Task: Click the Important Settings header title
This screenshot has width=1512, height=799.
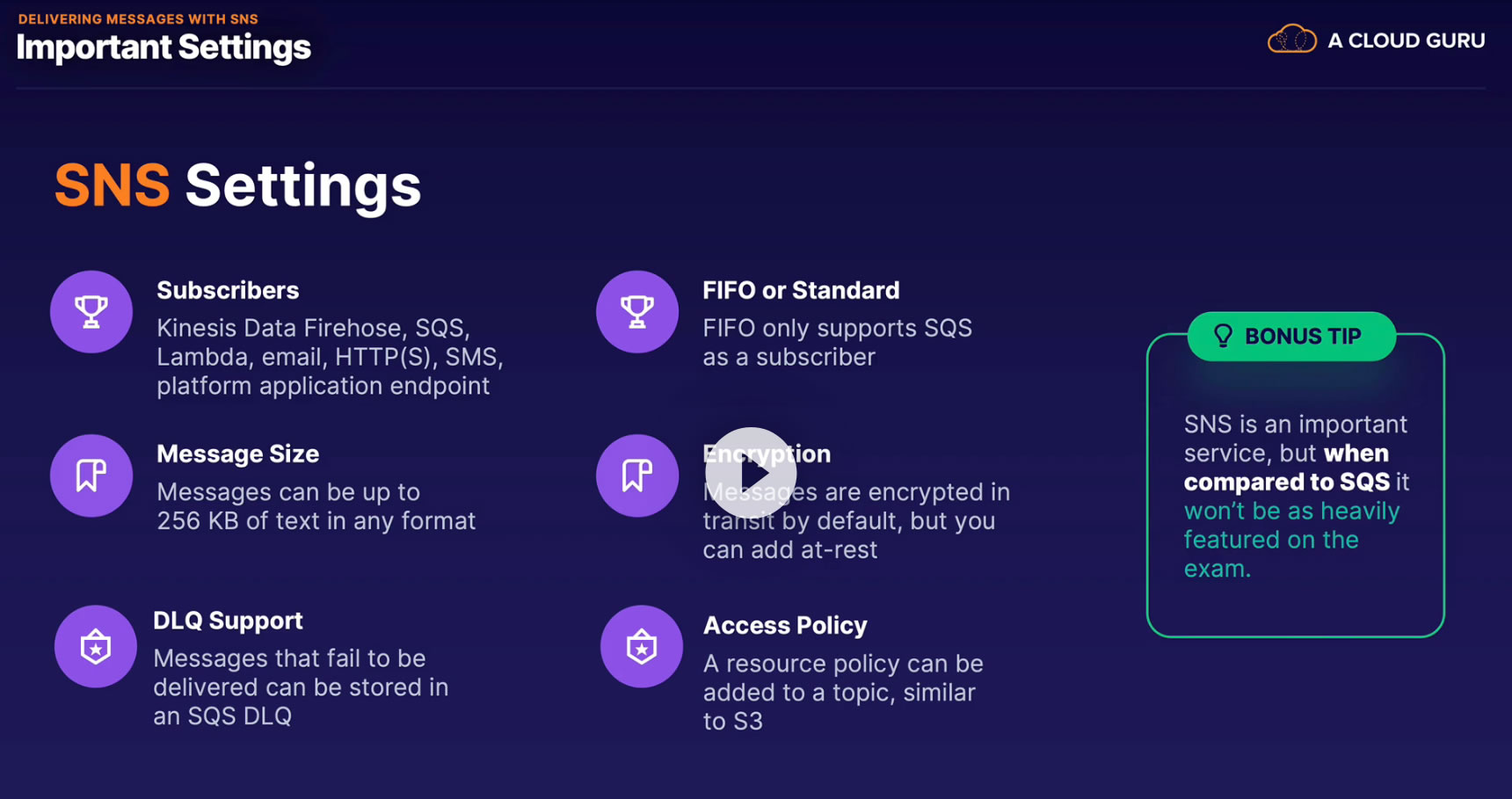Action: pyautogui.click(x=164, y=47)
